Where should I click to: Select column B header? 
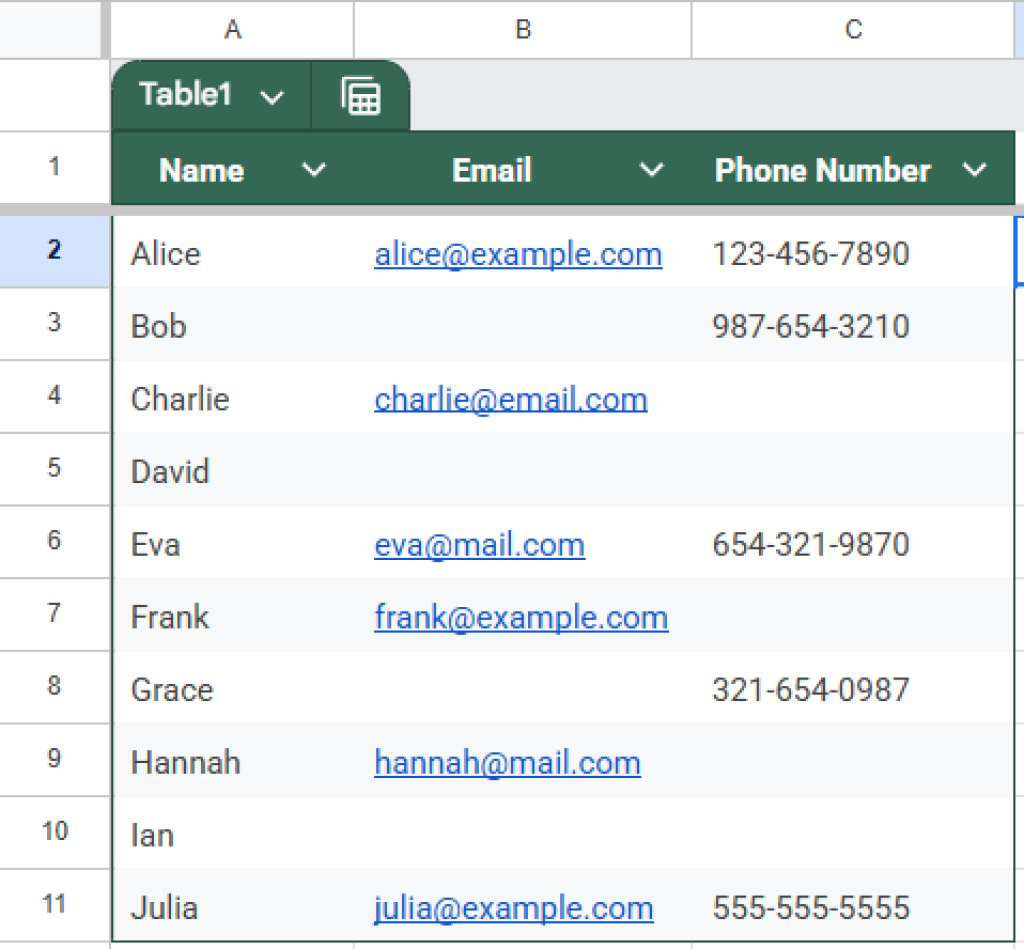(x=522, y=30)
